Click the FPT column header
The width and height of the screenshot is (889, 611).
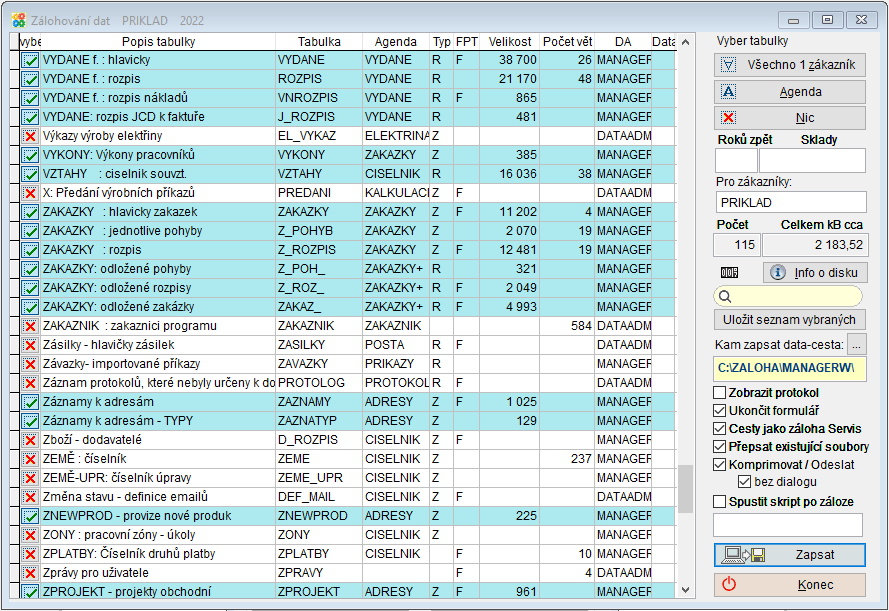coord(467,42)
